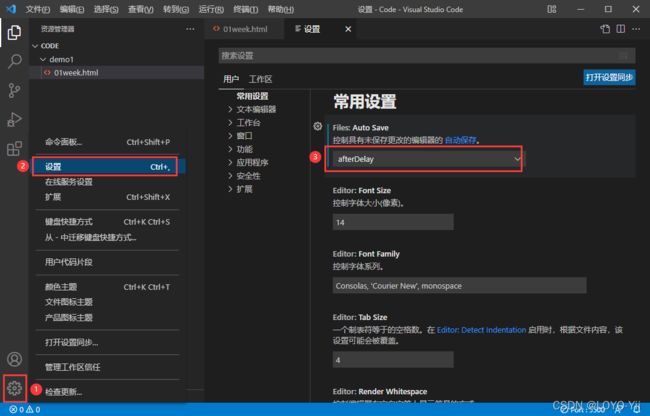Open the 运行 menu
The width and height of the screenshot is (650, 416).
click(211, 9)
